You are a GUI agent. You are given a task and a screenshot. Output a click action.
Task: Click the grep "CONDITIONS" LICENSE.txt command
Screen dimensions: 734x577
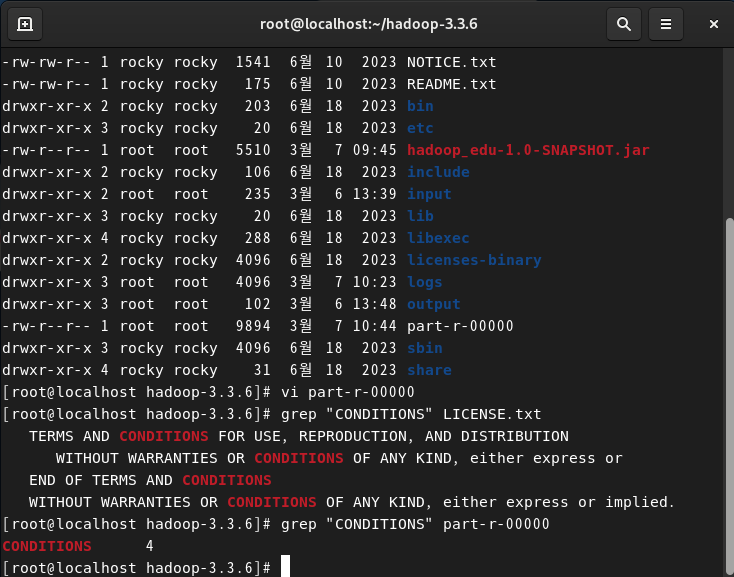click(x=411, y=414)
